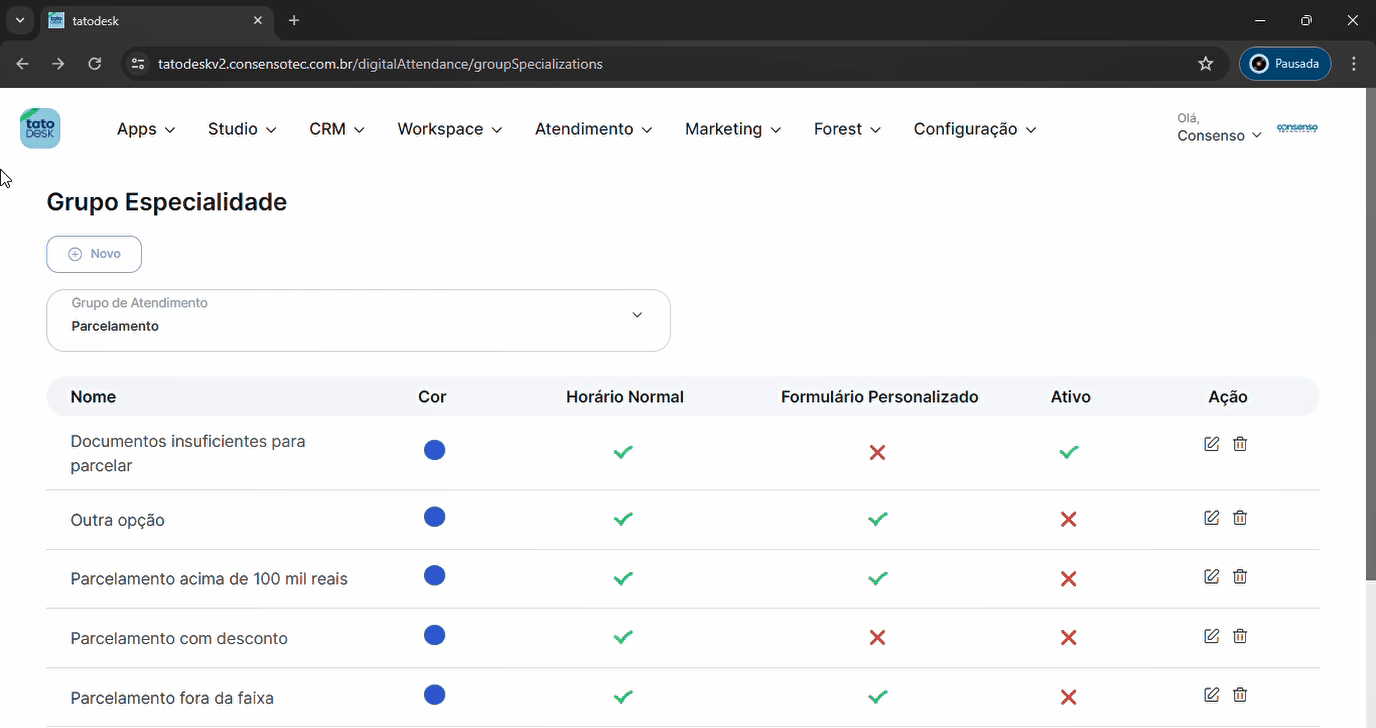Click the Pausada profile button
Screen dimensions: 1376x728
pyautogui.click(x=1285, y=64)
